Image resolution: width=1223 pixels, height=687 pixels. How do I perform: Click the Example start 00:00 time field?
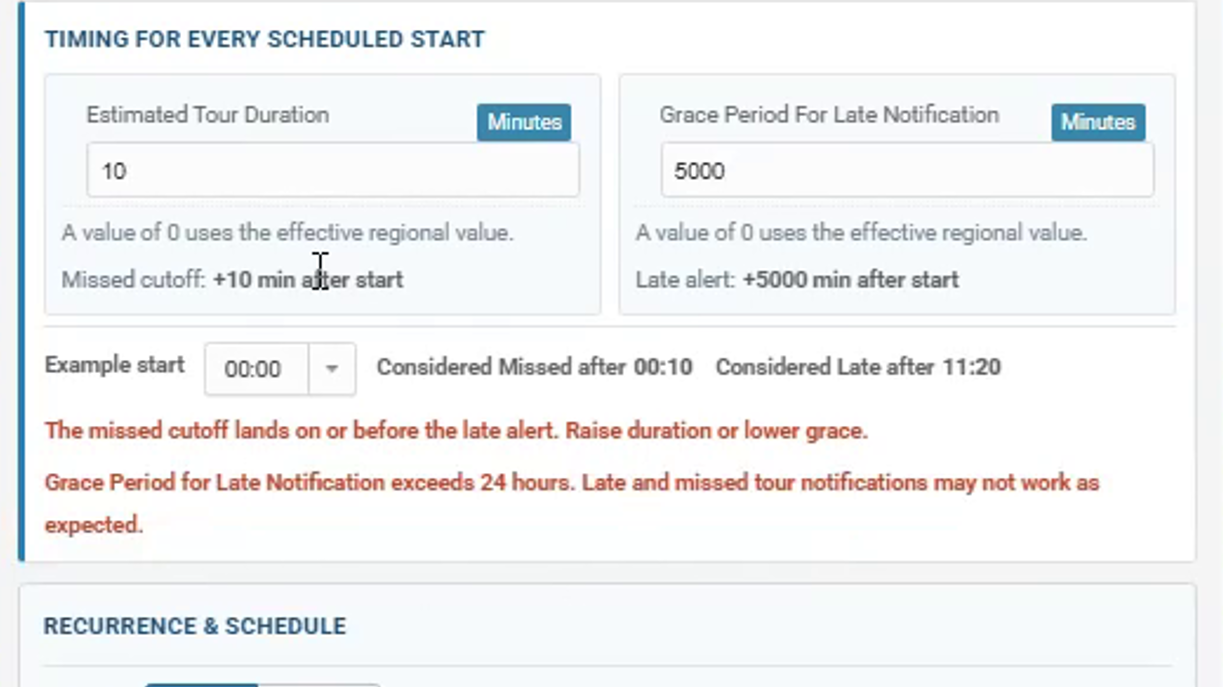[x=257, y=369]
